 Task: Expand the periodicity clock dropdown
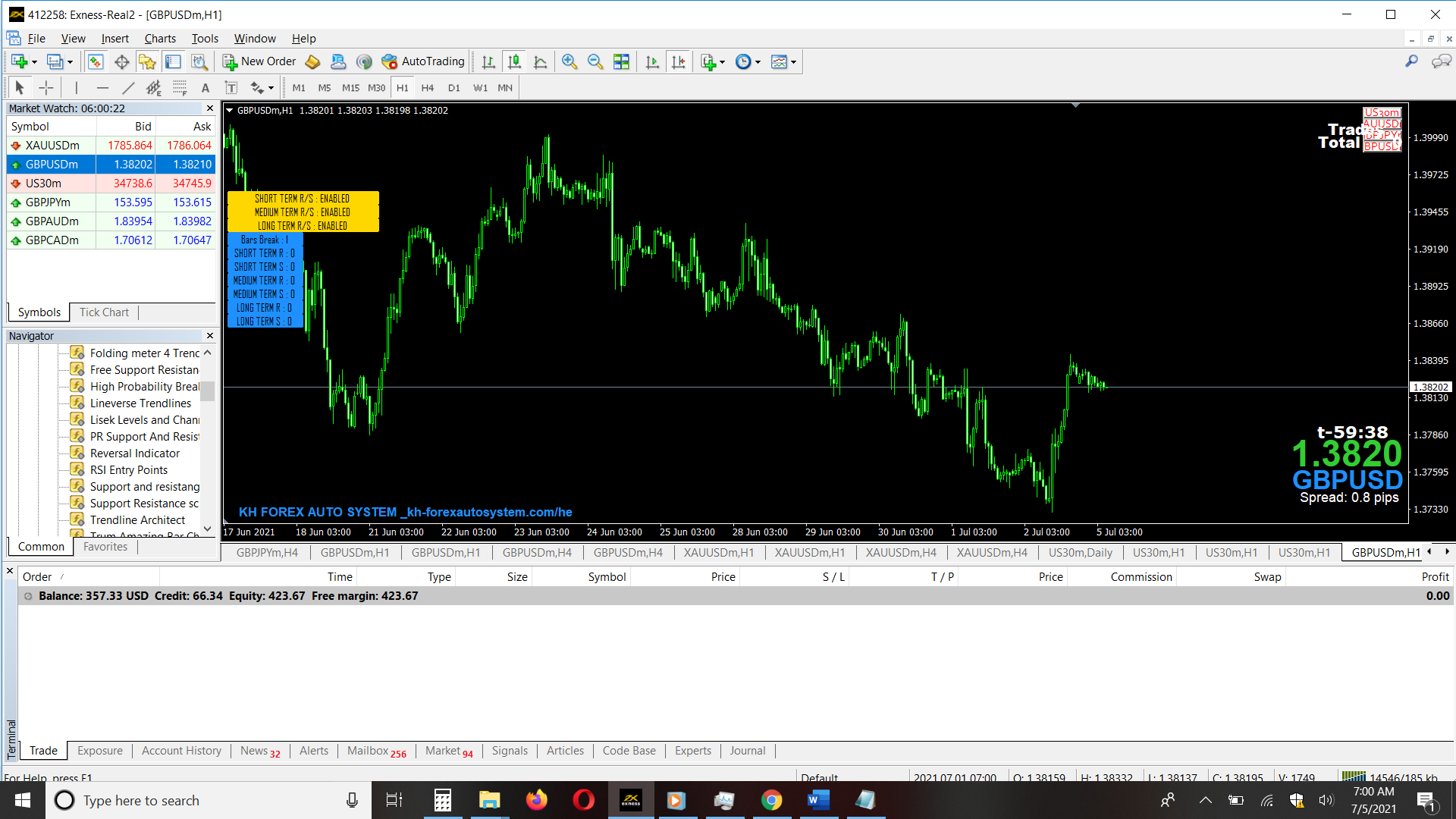pyautogui.click(x=758, y=62)
